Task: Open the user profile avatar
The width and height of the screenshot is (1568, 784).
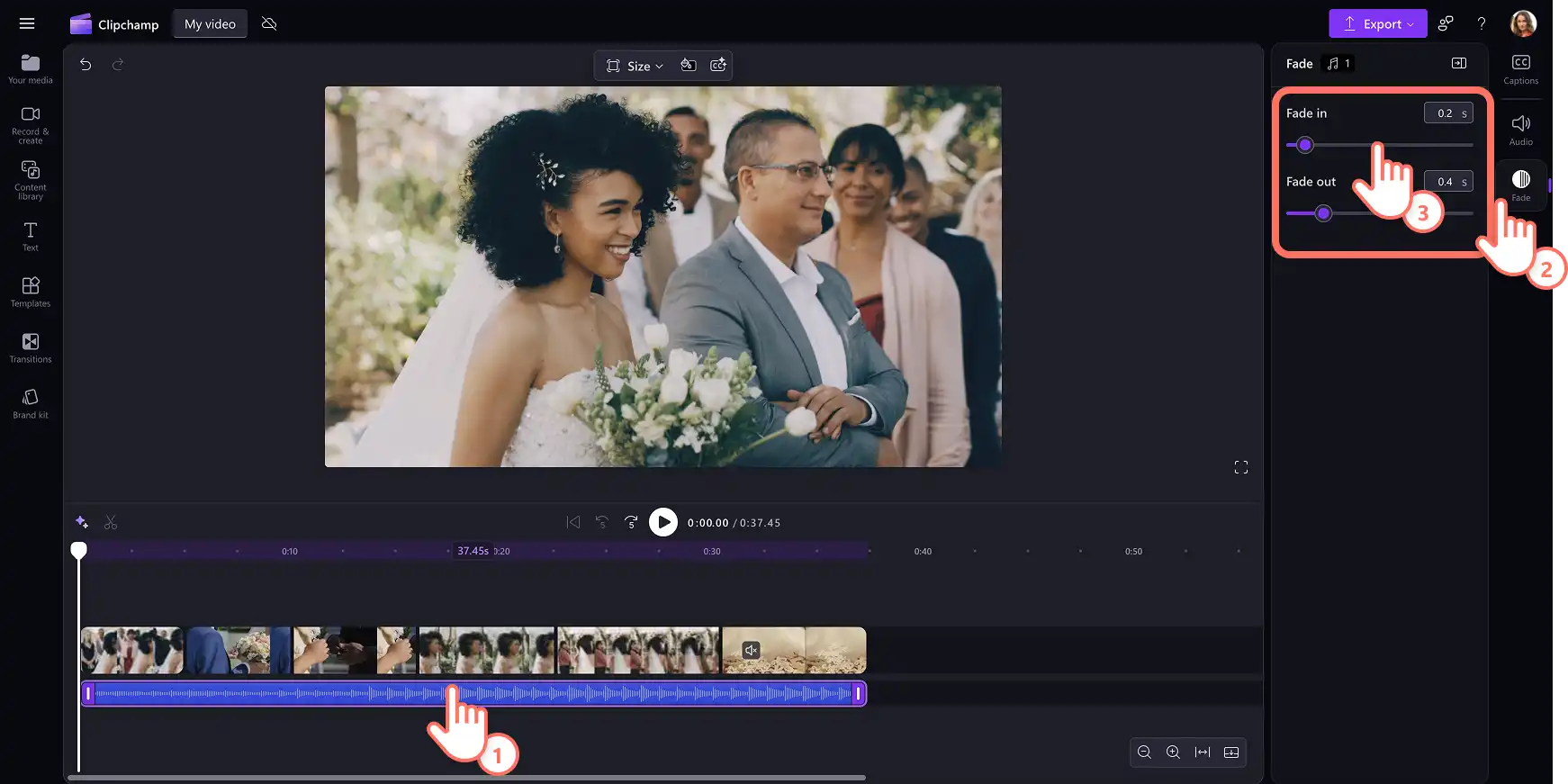Action: pyautogui.click(x=1523, y=24)
